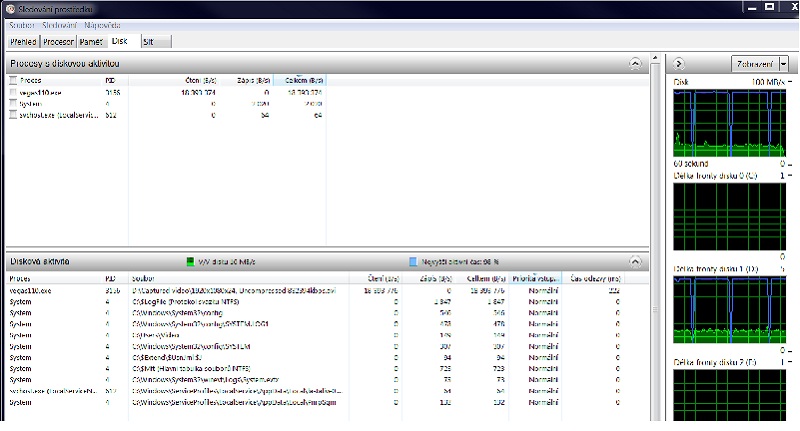Switch to the Procesor tab

point(59,42)
